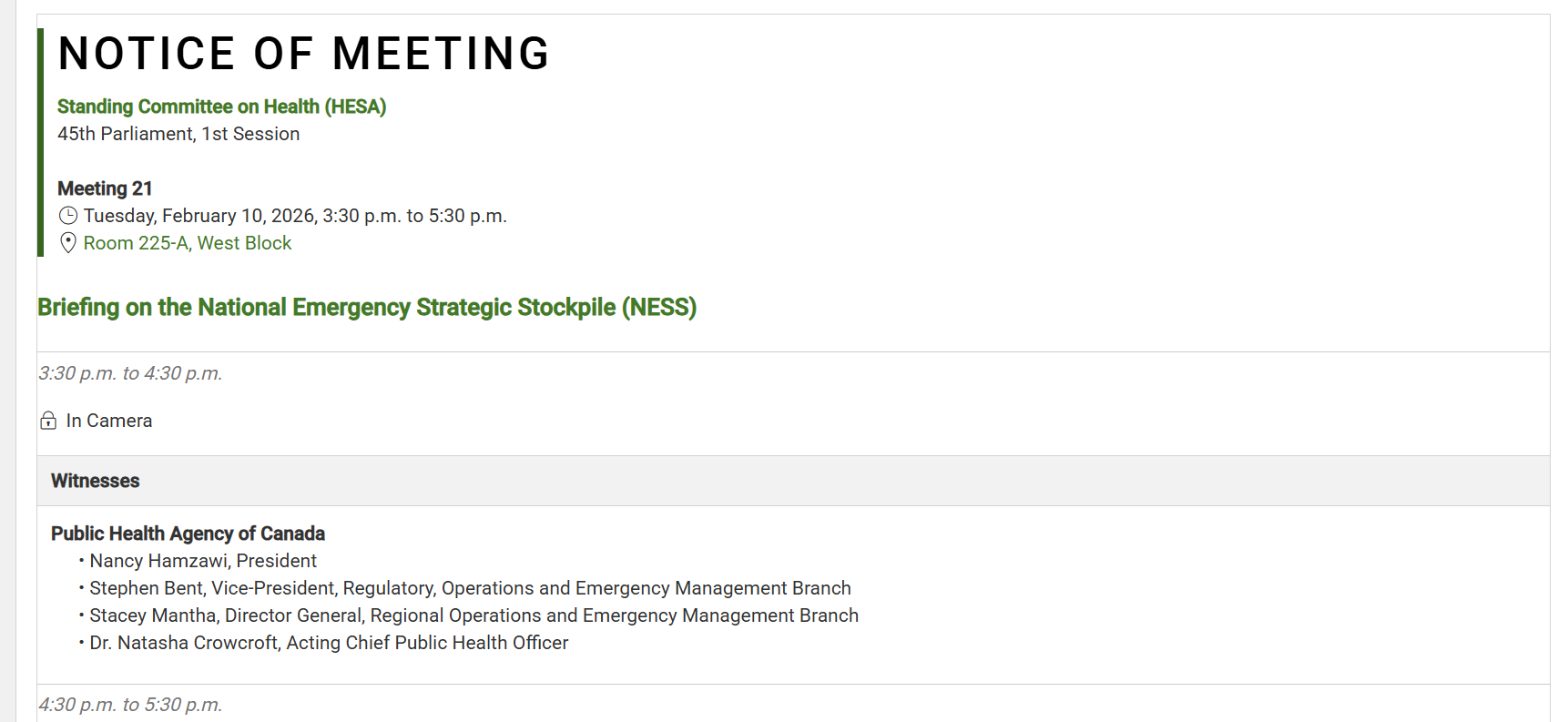Click the Stacey Mantha witness entry

tap(473, 615)
